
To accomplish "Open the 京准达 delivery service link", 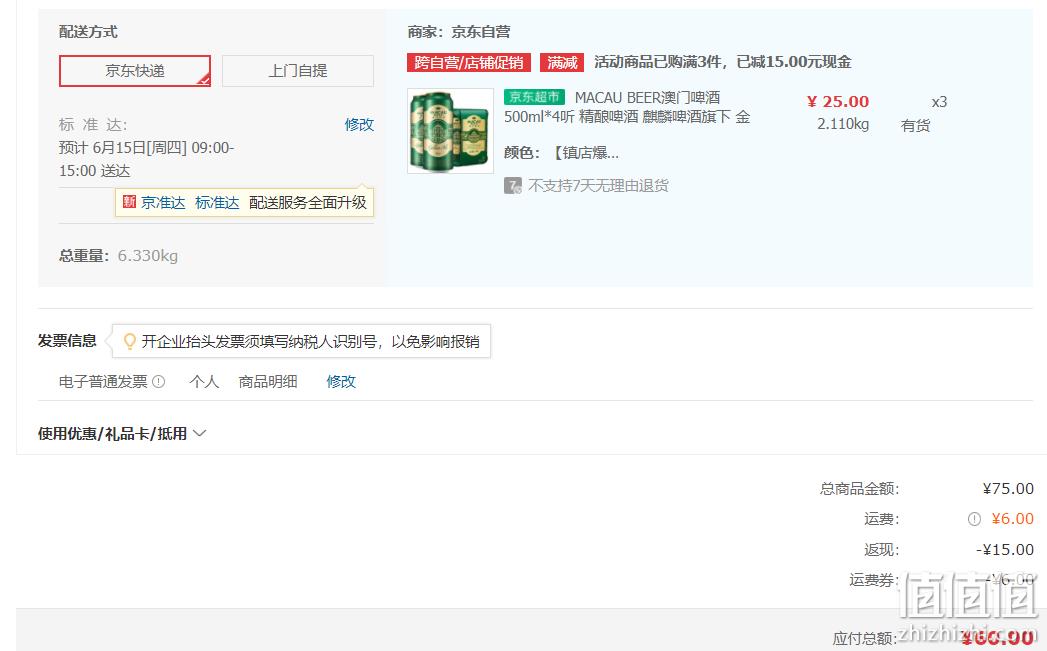I will pyautogui.click(x=163, y=202).
